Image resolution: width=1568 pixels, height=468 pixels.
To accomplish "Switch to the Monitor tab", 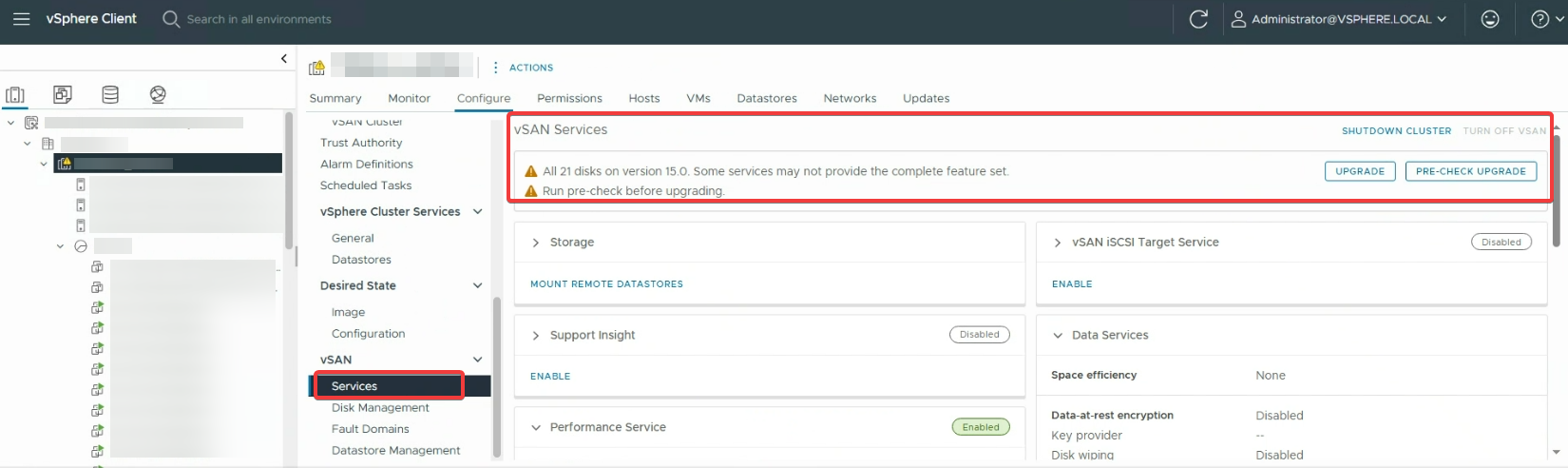I will [x=409, y=98].
